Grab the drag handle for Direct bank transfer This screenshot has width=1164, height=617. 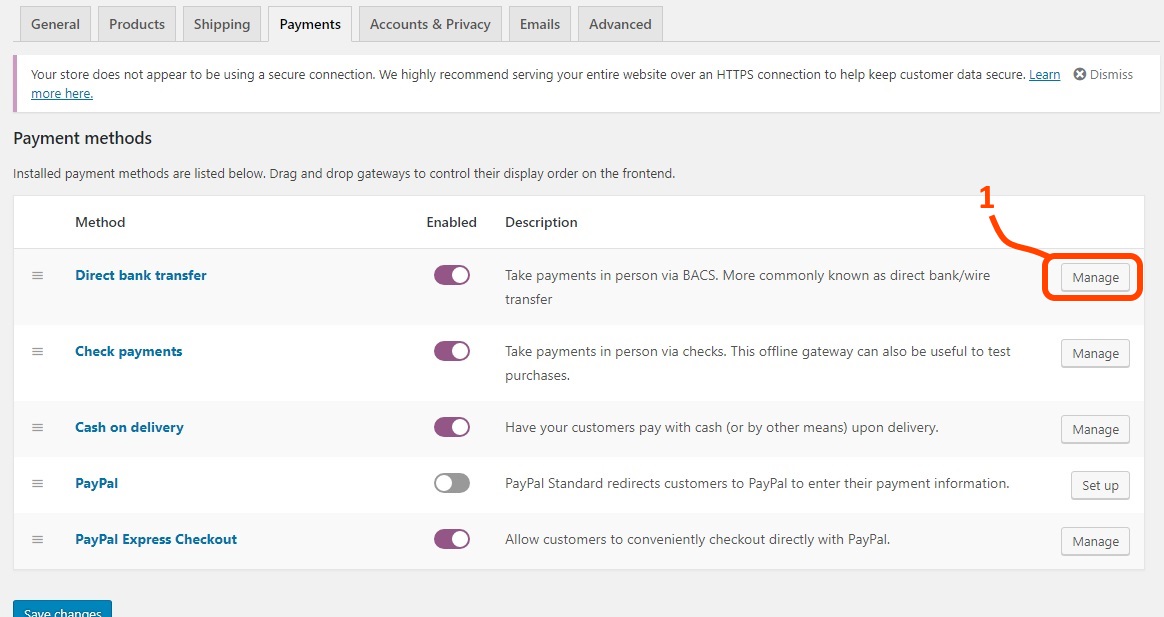[37, 275]
